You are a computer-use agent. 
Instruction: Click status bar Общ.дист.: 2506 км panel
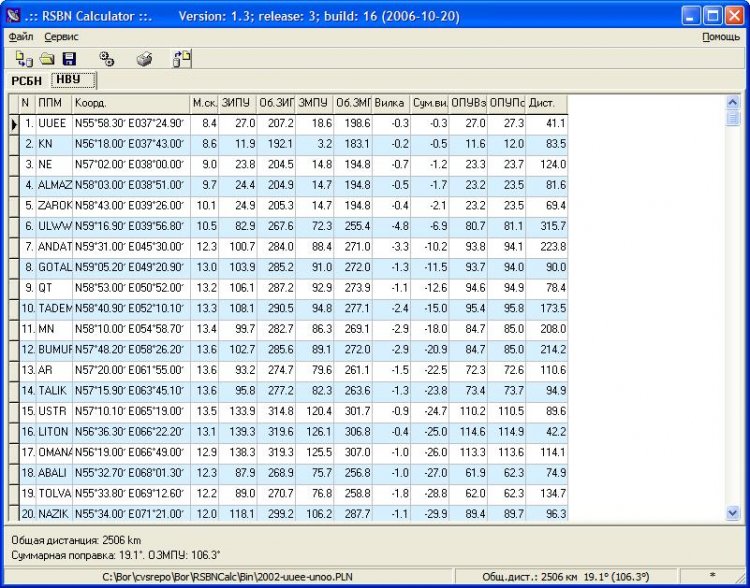click(566, 577)
